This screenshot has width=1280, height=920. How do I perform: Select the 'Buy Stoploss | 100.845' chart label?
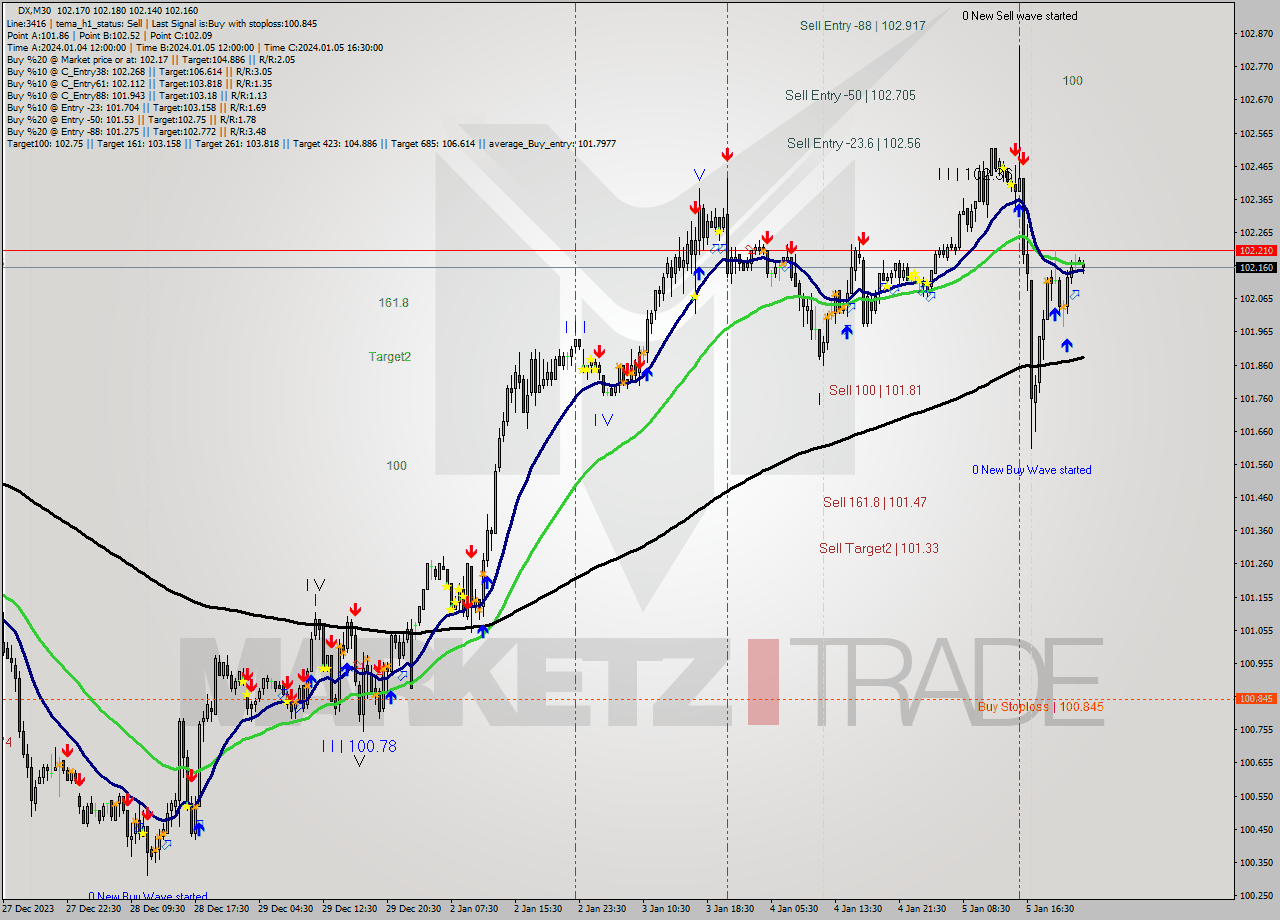pos(1041,706)
